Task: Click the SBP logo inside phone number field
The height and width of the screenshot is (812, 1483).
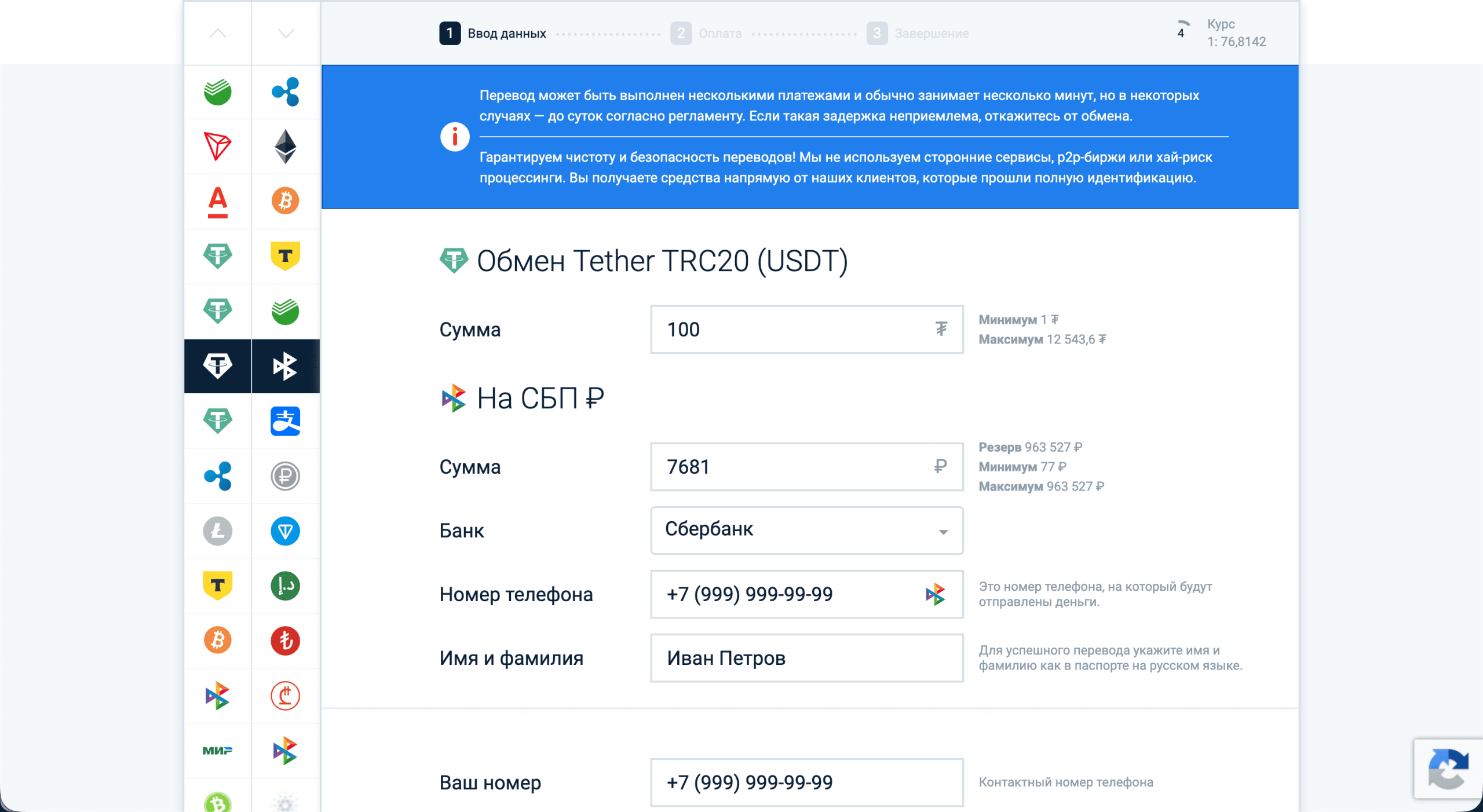Action: coord(935,594)
